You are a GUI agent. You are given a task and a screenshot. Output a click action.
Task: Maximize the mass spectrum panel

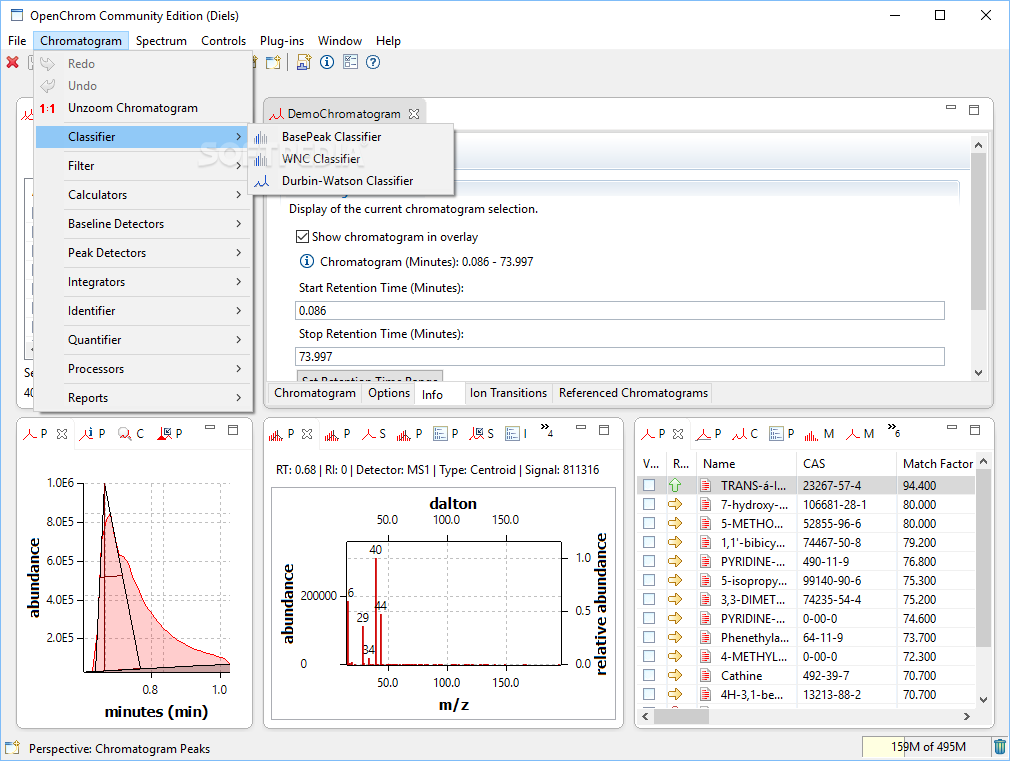point(604,429)
